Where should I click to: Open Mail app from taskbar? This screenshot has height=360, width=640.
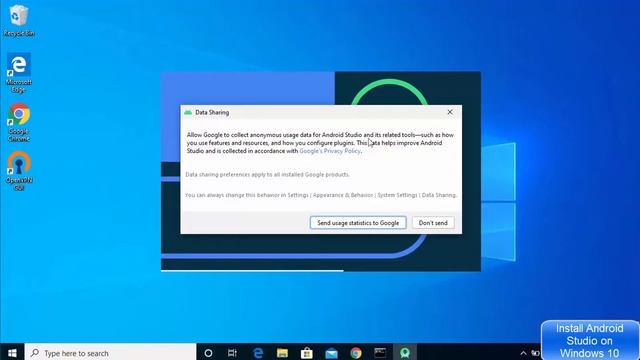coord(331,353)
